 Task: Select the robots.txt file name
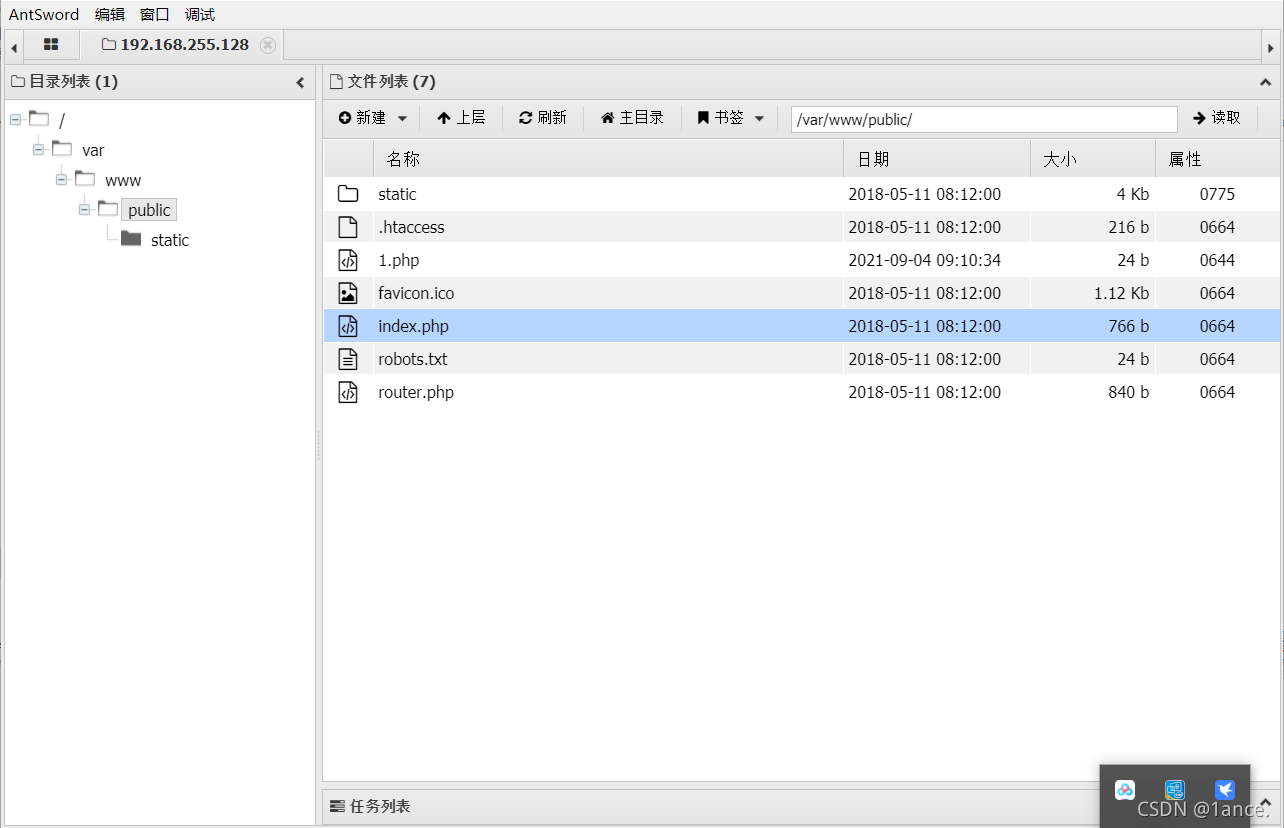pos(412,359)
